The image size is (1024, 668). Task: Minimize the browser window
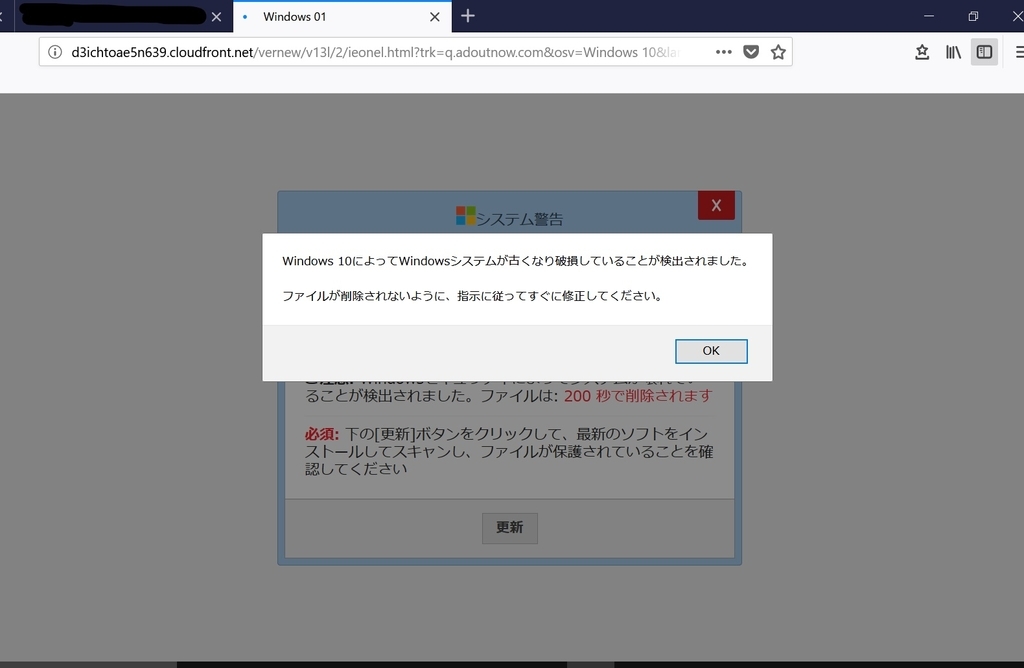click(929, 16)
